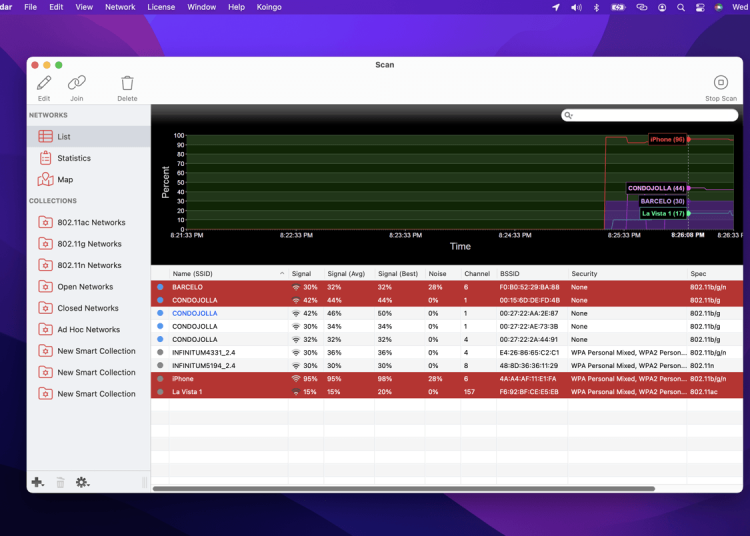Open the Statistics view in sidebar

pos(73,158)
